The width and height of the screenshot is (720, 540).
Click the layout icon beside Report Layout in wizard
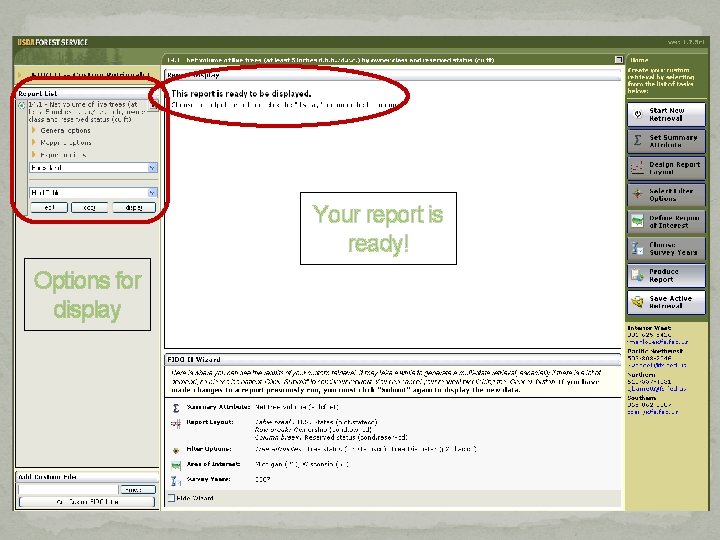tap(176, 423)
